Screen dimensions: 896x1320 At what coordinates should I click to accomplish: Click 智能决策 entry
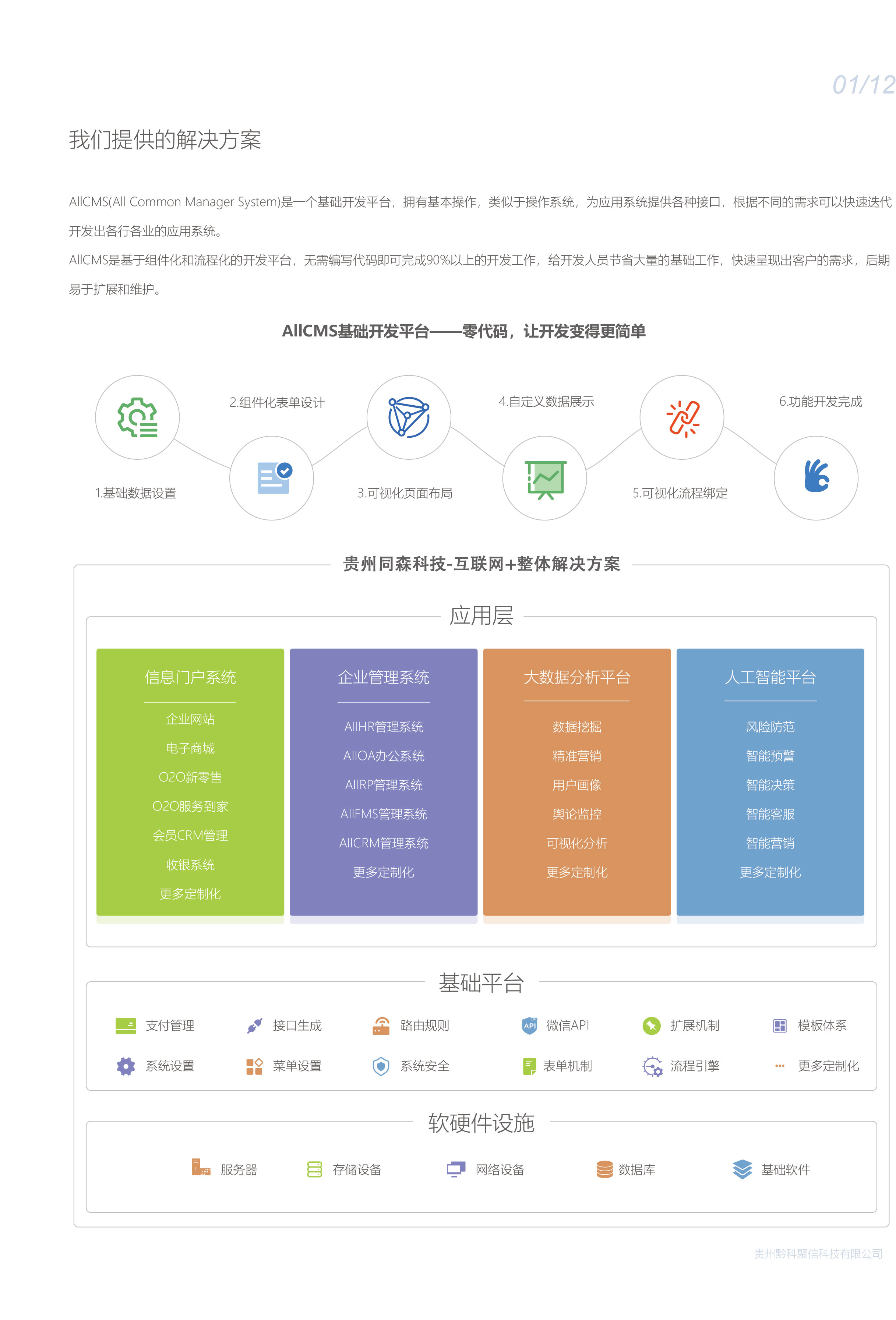click(770, 785)
